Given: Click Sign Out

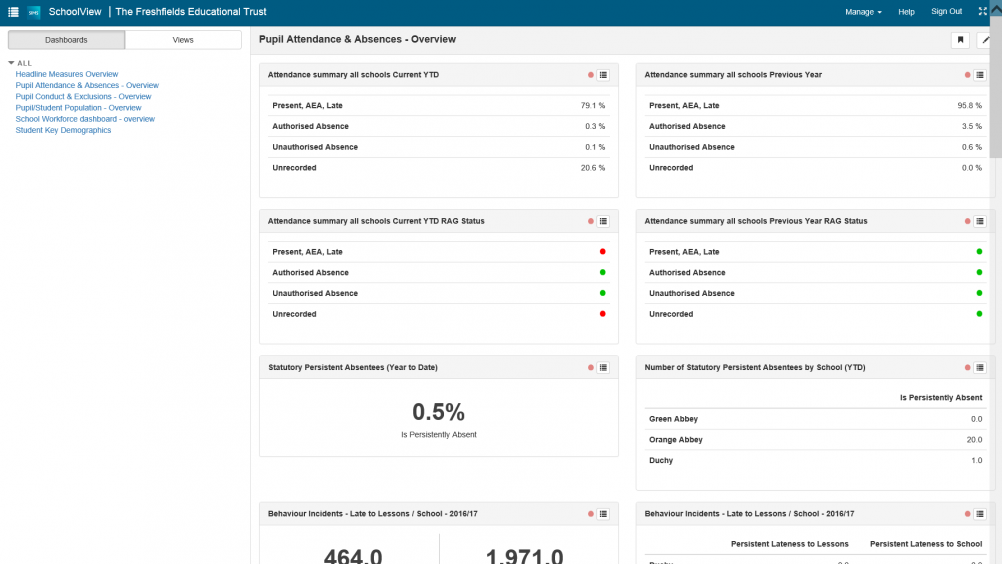Looking at the screenshot, I should [x=946, y=11].
